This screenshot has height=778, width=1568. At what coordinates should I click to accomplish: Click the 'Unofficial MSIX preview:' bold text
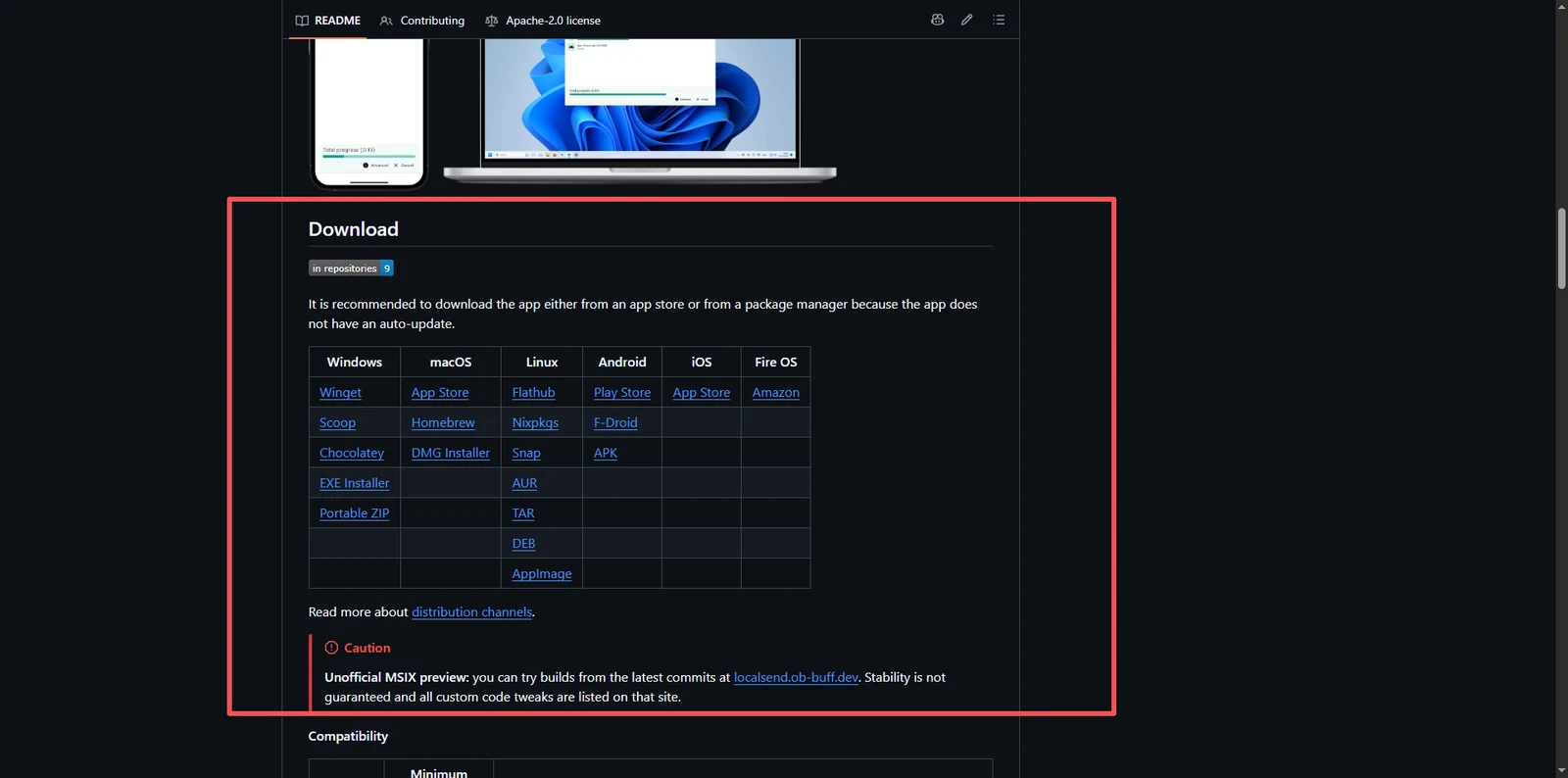click(x=397, y=678)
